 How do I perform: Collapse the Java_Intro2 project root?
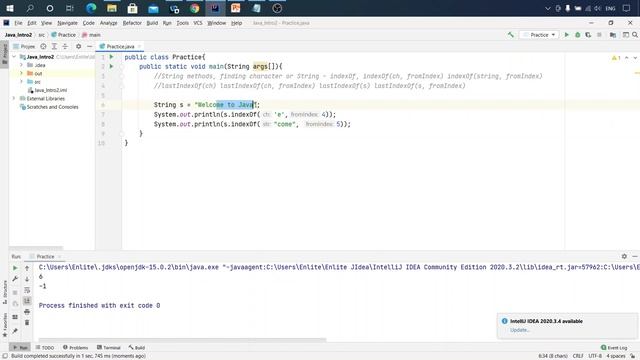[15, 57]
